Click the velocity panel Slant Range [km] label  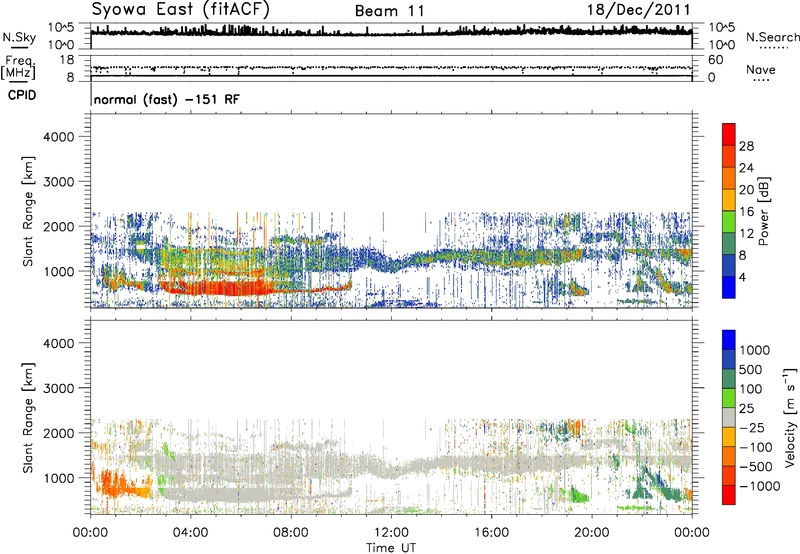(28, 418)
